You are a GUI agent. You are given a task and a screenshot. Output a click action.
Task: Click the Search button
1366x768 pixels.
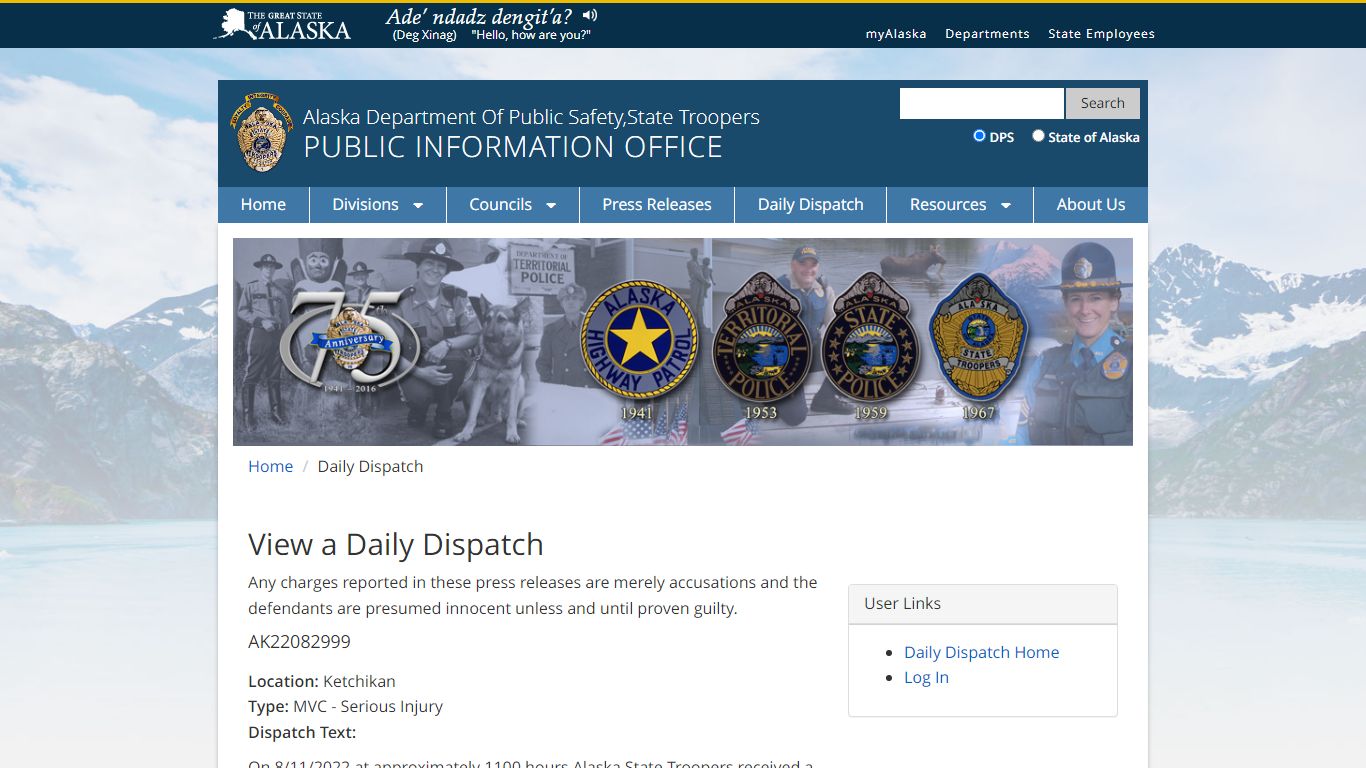(1102, 103)
